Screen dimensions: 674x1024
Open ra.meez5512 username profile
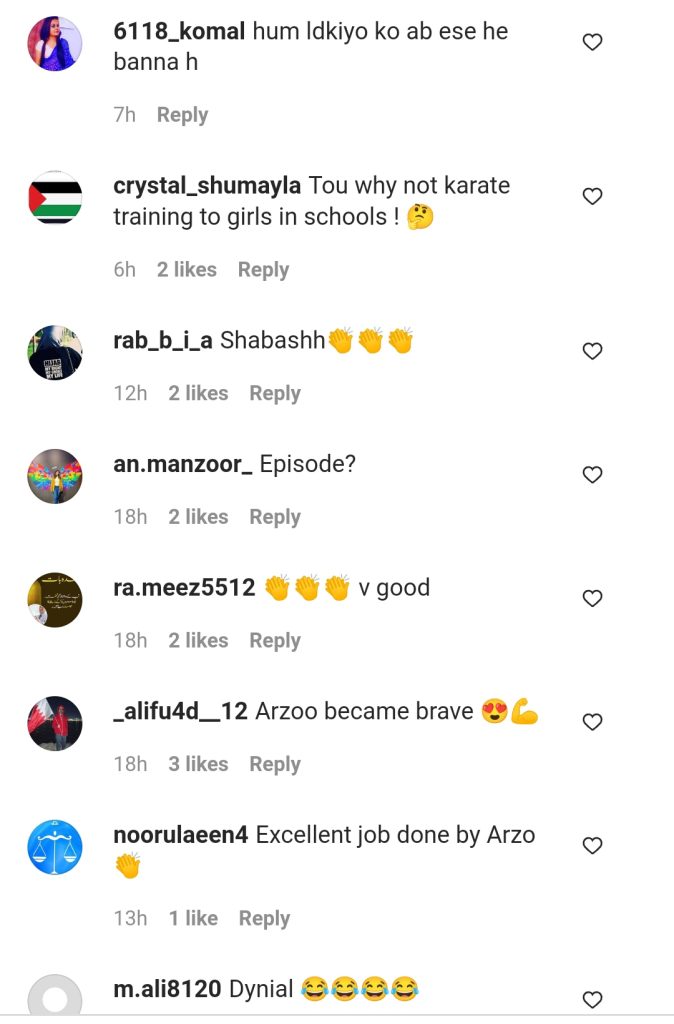click(184, 587)
